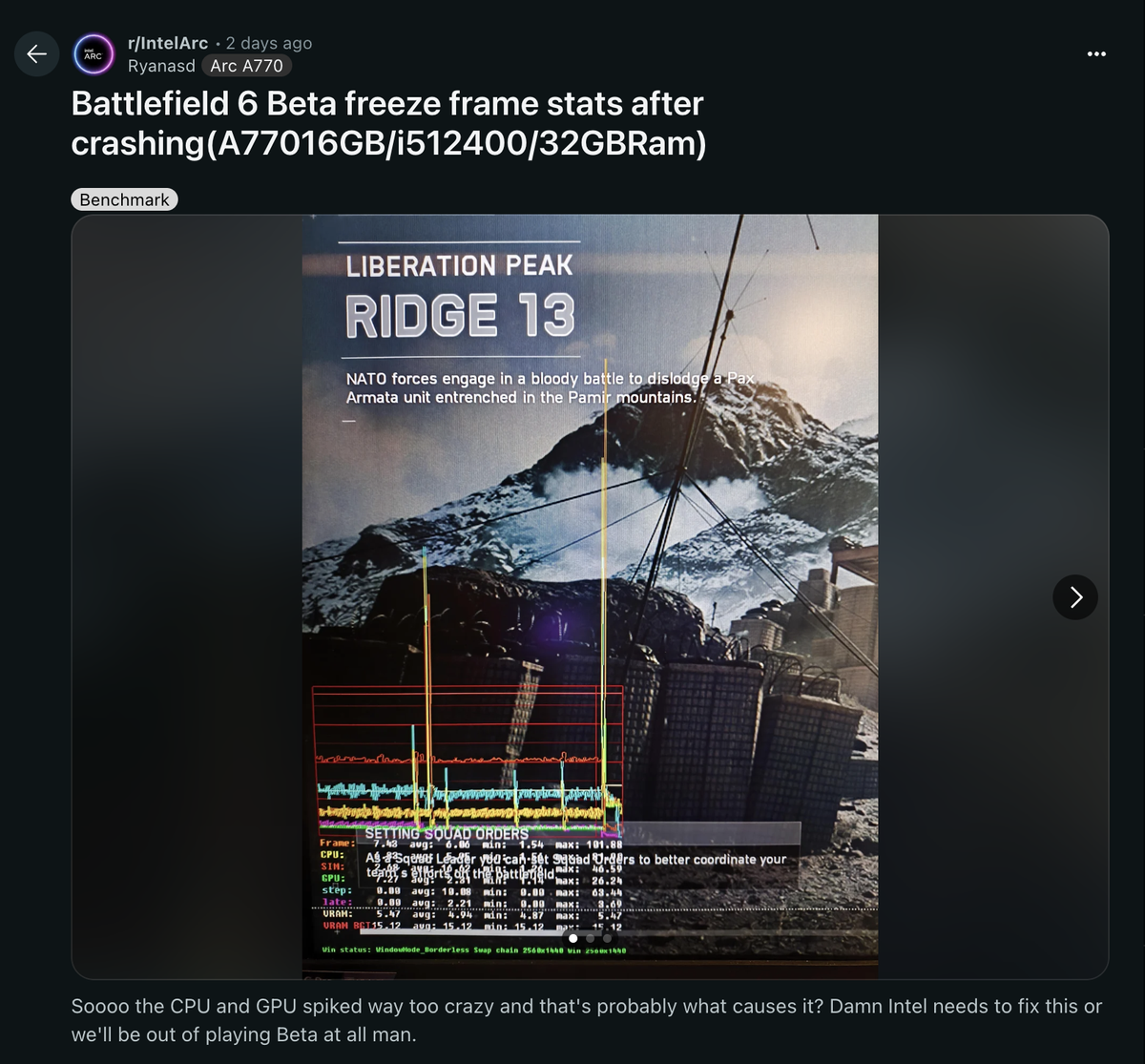Open the three-dot post options menu

coord(1096,54)
